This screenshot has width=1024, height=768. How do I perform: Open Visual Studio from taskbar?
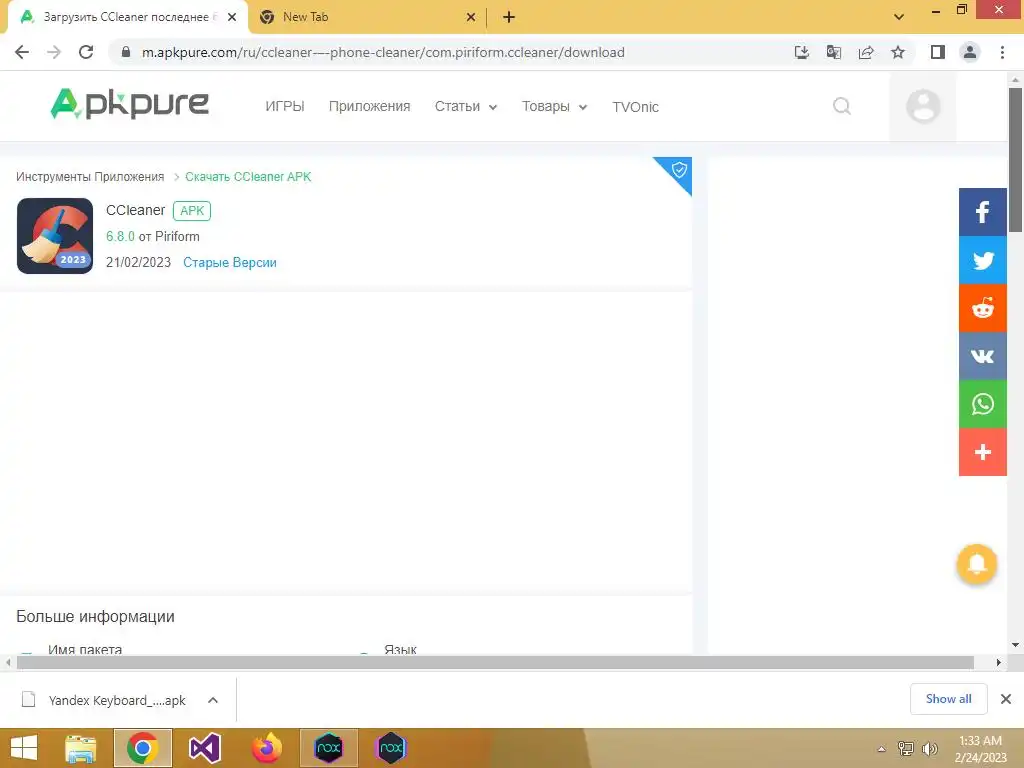pos(204,748)
